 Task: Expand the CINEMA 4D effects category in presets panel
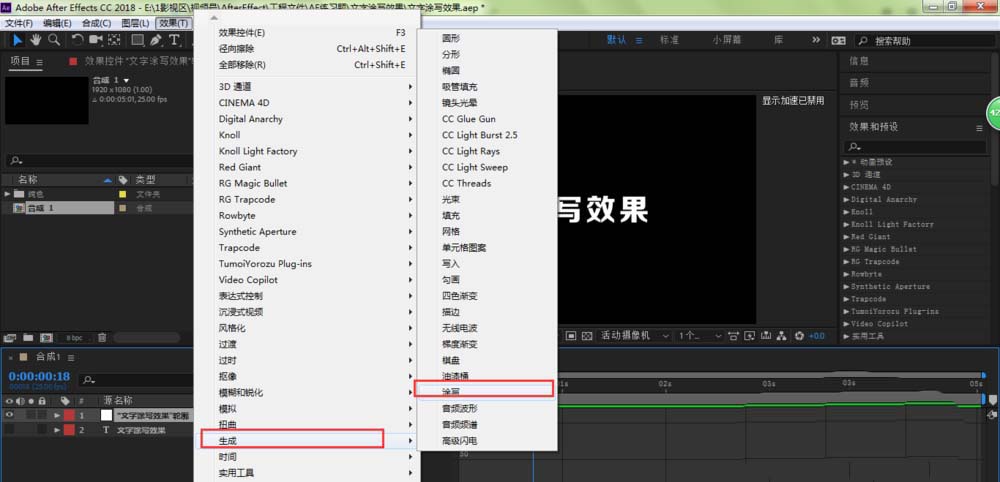pos(846,187)
